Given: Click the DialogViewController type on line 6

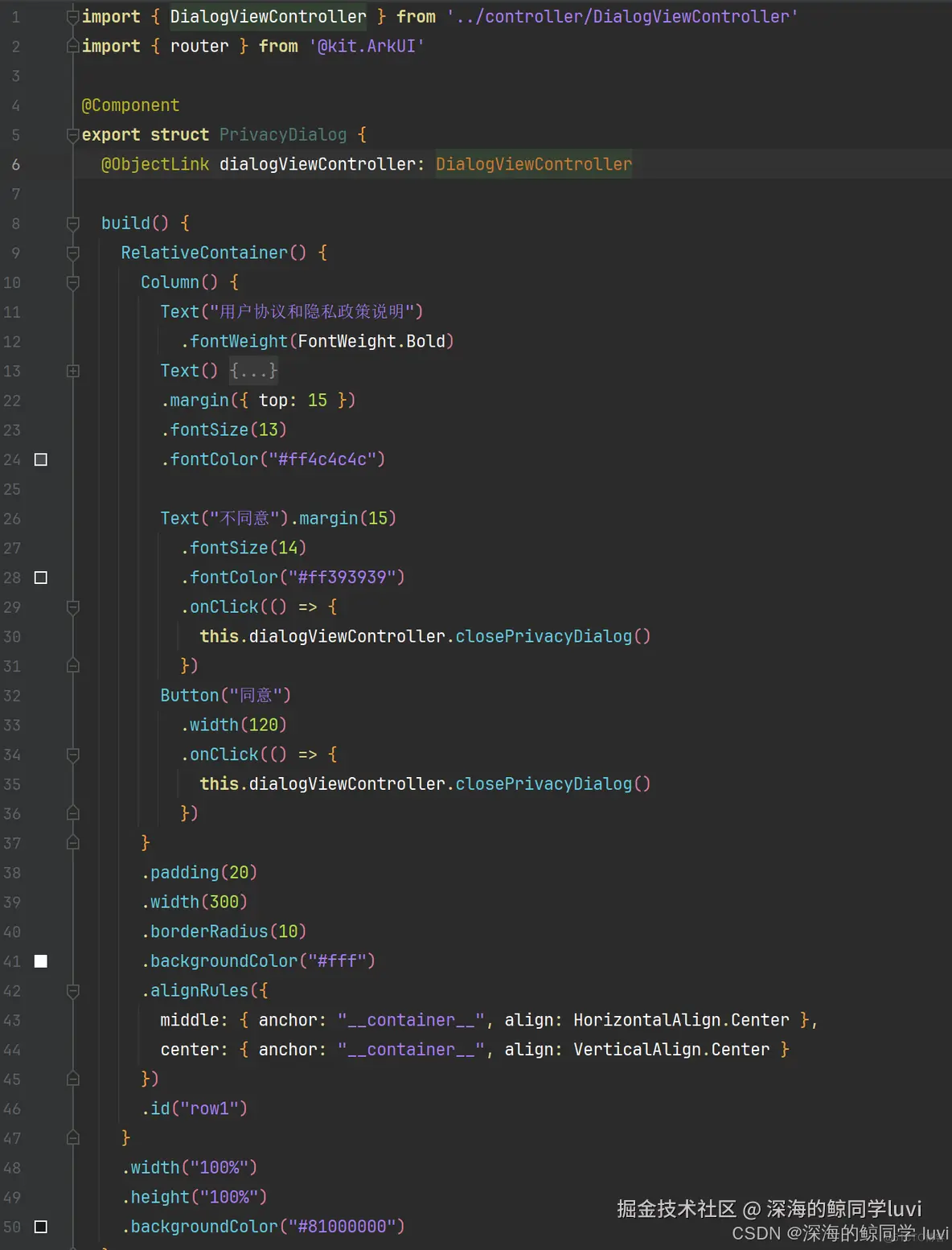Looking at the screenshot, I should (534, 164).
